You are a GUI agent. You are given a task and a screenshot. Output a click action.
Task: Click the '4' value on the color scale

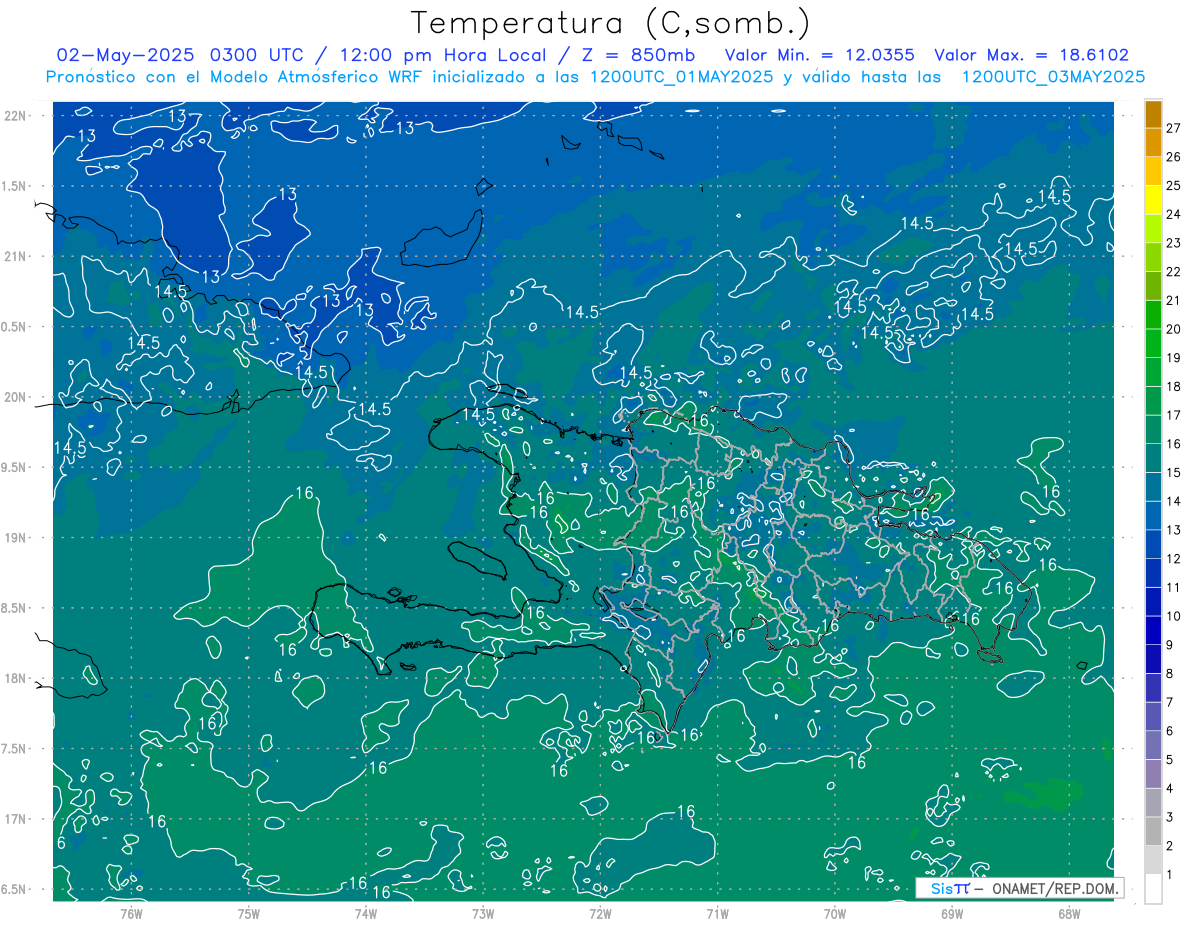click(1170, 788)
